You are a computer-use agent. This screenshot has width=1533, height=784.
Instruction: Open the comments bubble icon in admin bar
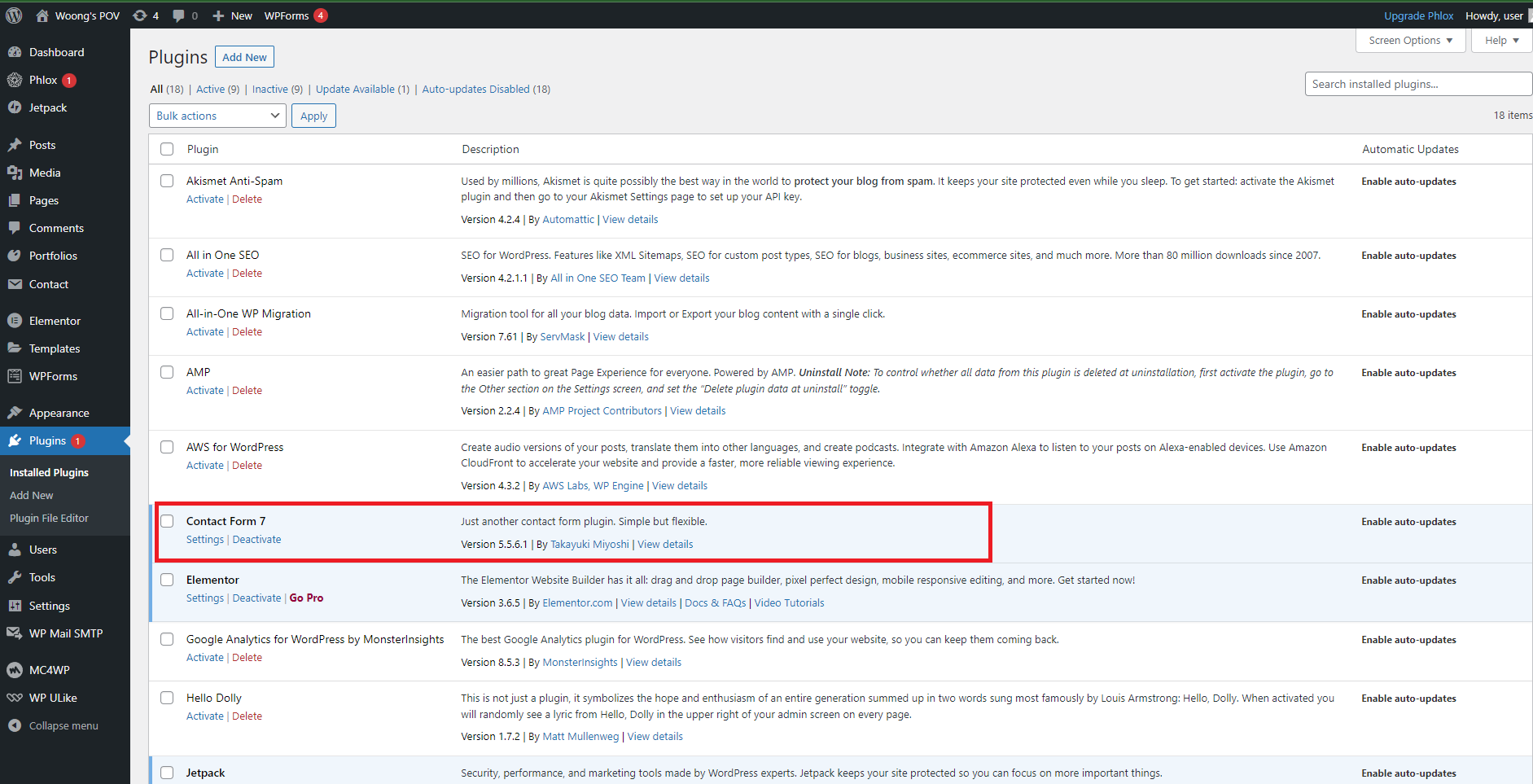pos(178,15)
